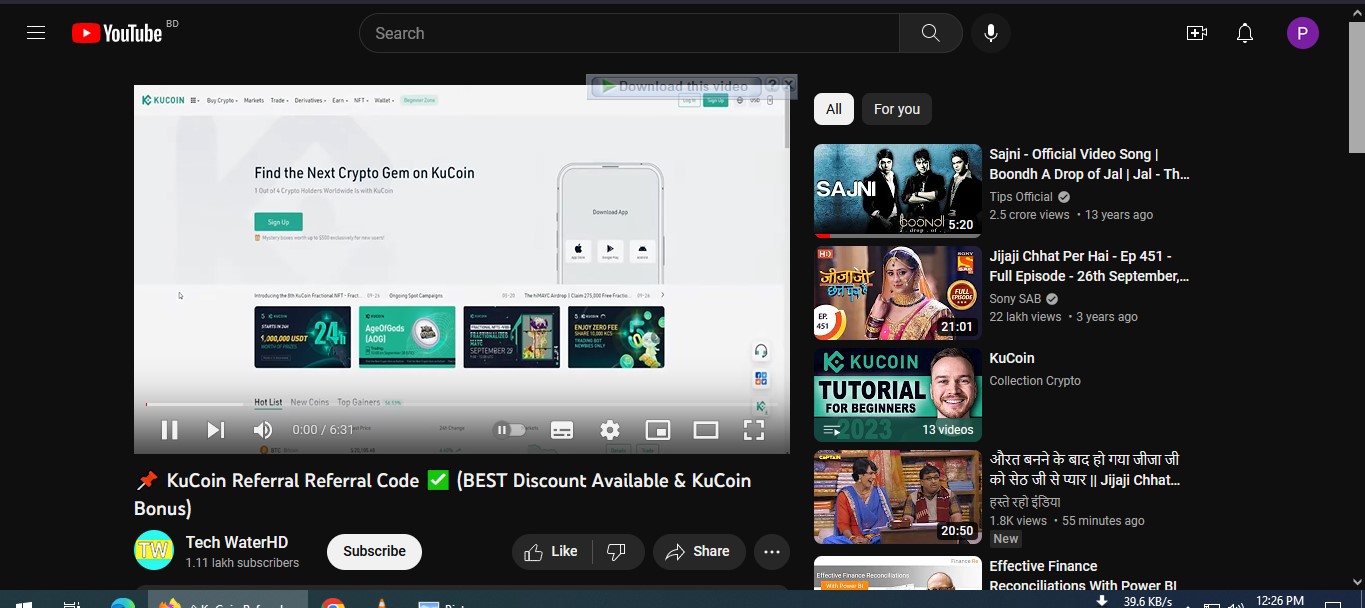Click the YouTube logo to go home
Viewport: 1365px width, 608px height.
(x=117, y=33)
